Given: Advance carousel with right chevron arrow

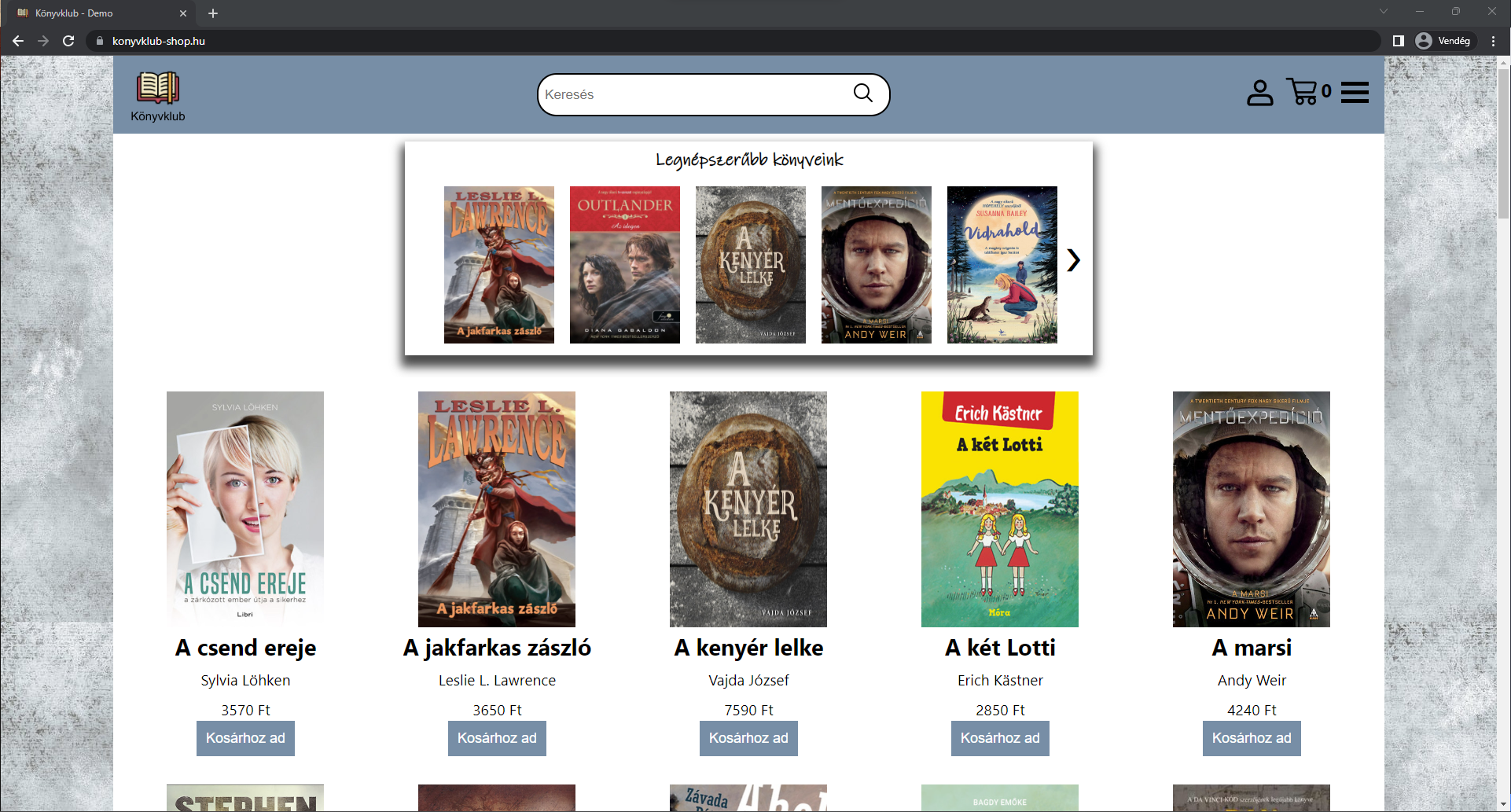Looking at the screenshot, I should [1073, 260].
